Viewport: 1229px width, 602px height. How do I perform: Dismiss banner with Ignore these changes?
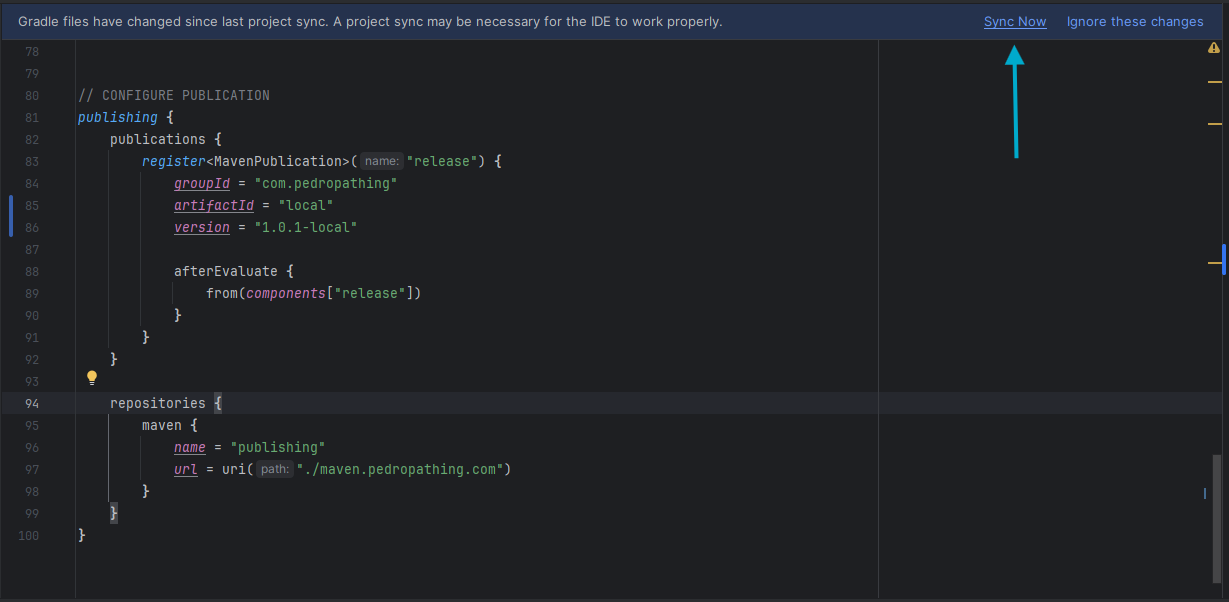point(1134,22)
